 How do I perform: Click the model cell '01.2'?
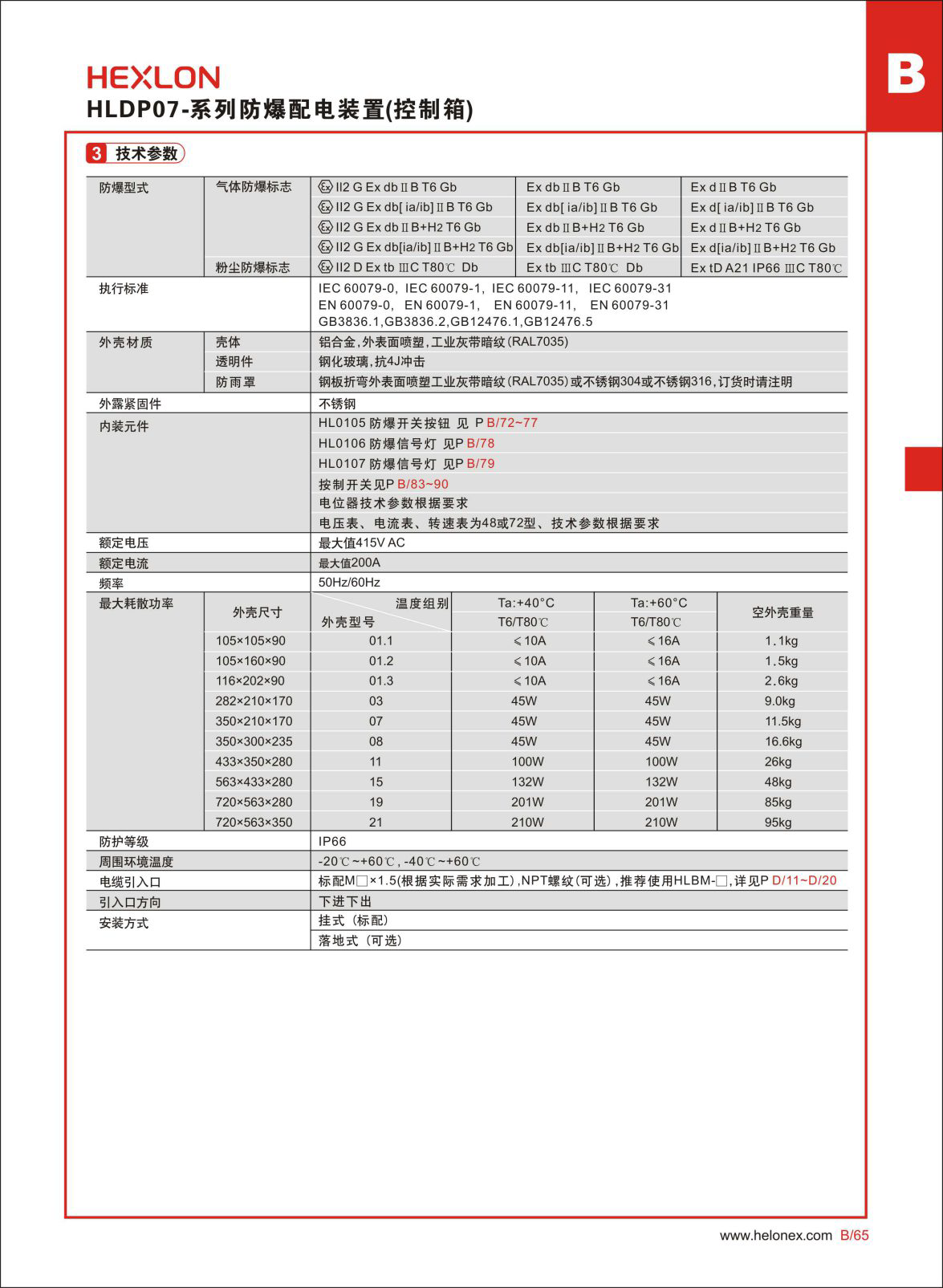(381, 661)
